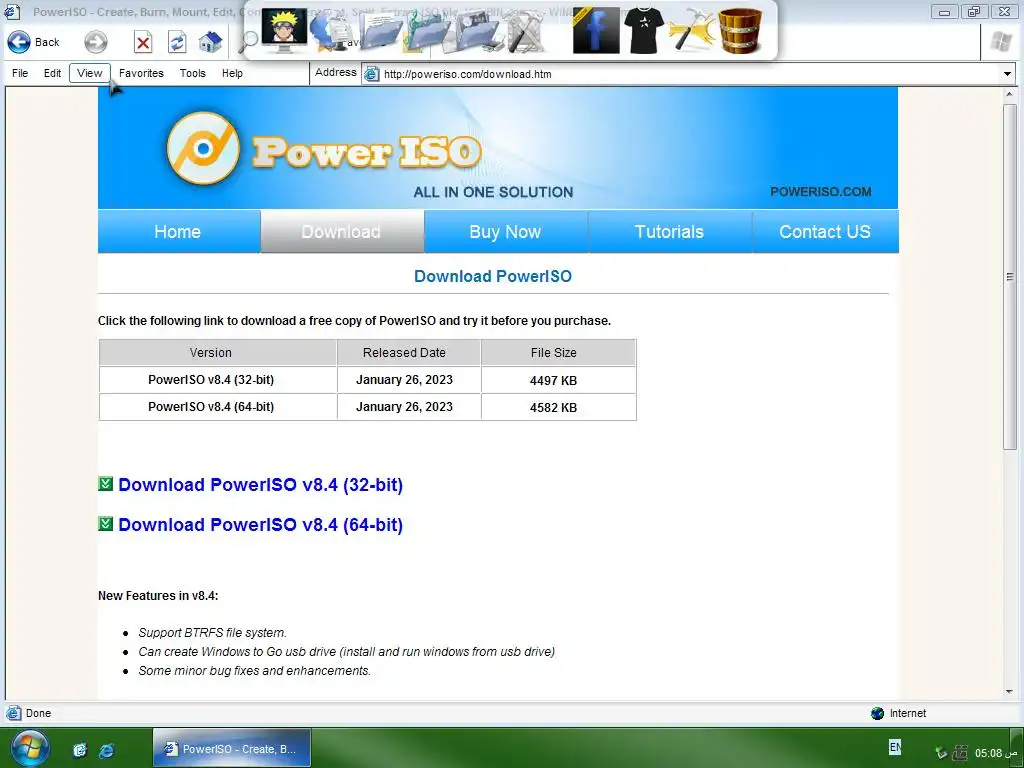Screen dimensions: 1024x768
Task: Open the music notes folder dock icon
Action: tap(427, 33)
